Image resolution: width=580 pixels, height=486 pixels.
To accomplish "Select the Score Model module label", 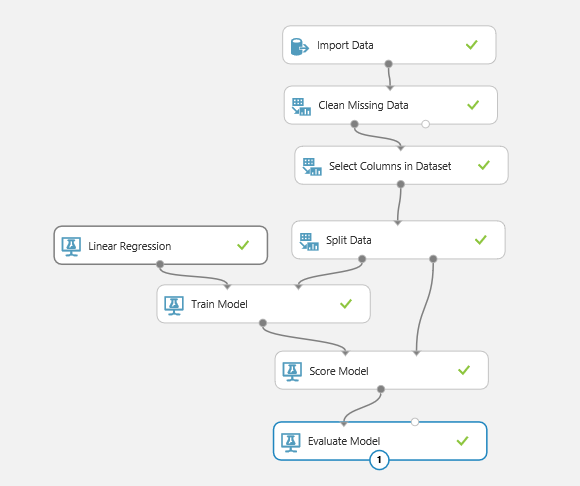I will [339, 371].
